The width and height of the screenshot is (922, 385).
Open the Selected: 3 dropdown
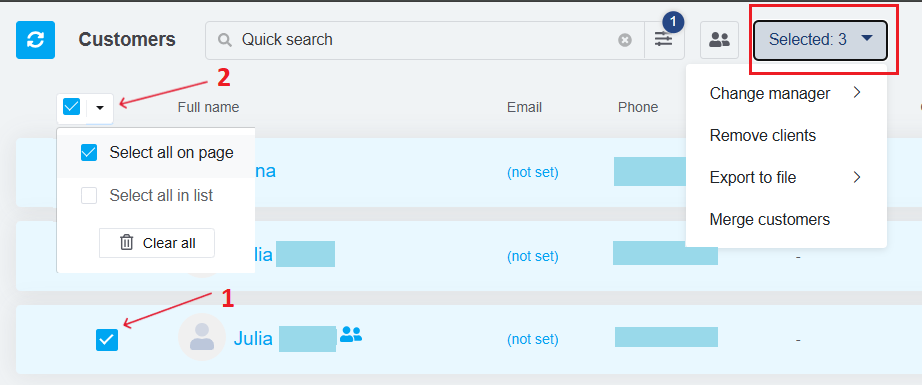tap(820, 40)
